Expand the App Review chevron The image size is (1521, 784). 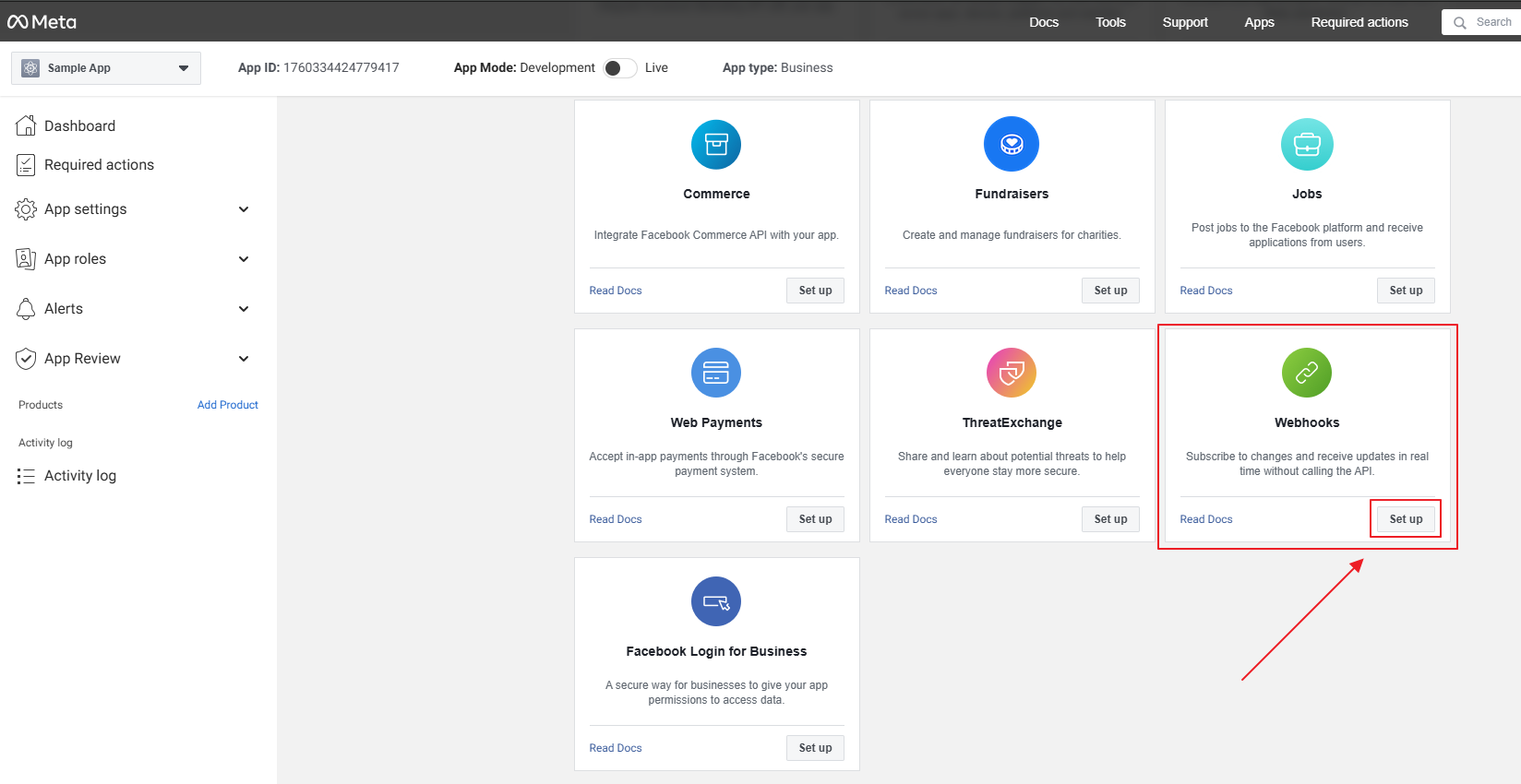point(244,359)
